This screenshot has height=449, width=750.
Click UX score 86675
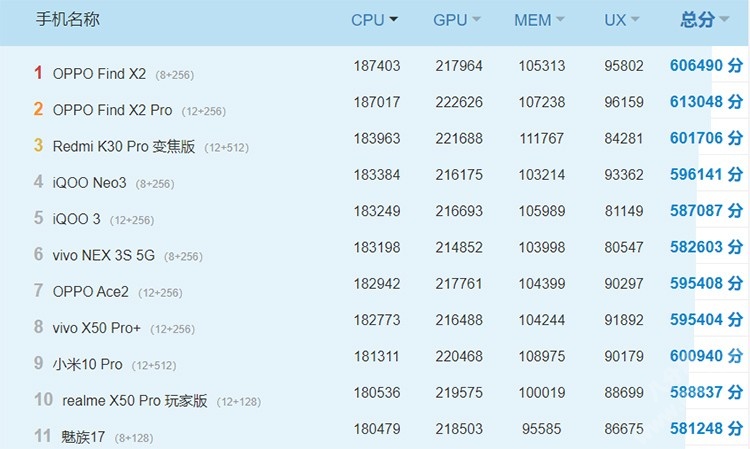624,429
